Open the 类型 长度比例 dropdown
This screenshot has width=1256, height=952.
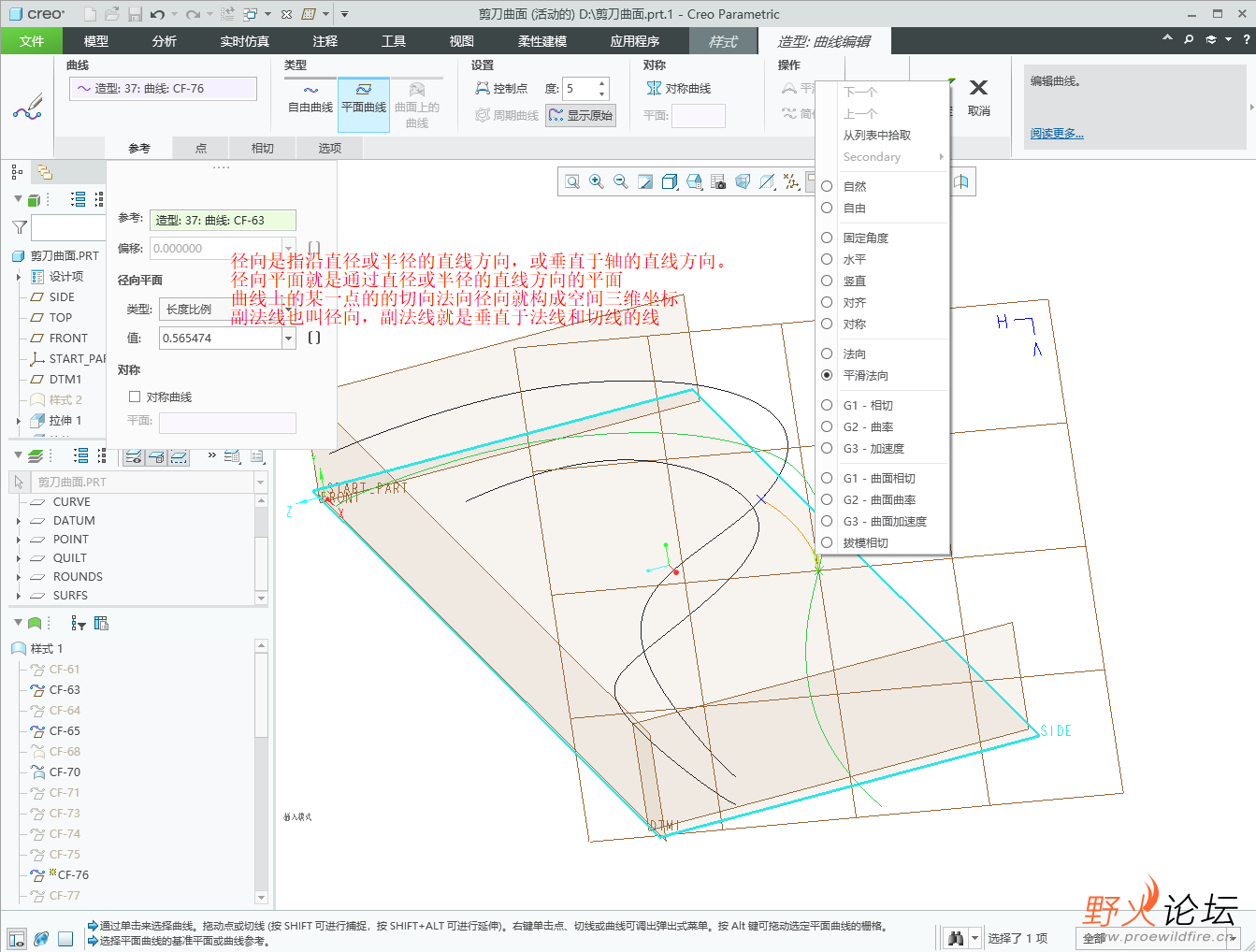(226, 309)
